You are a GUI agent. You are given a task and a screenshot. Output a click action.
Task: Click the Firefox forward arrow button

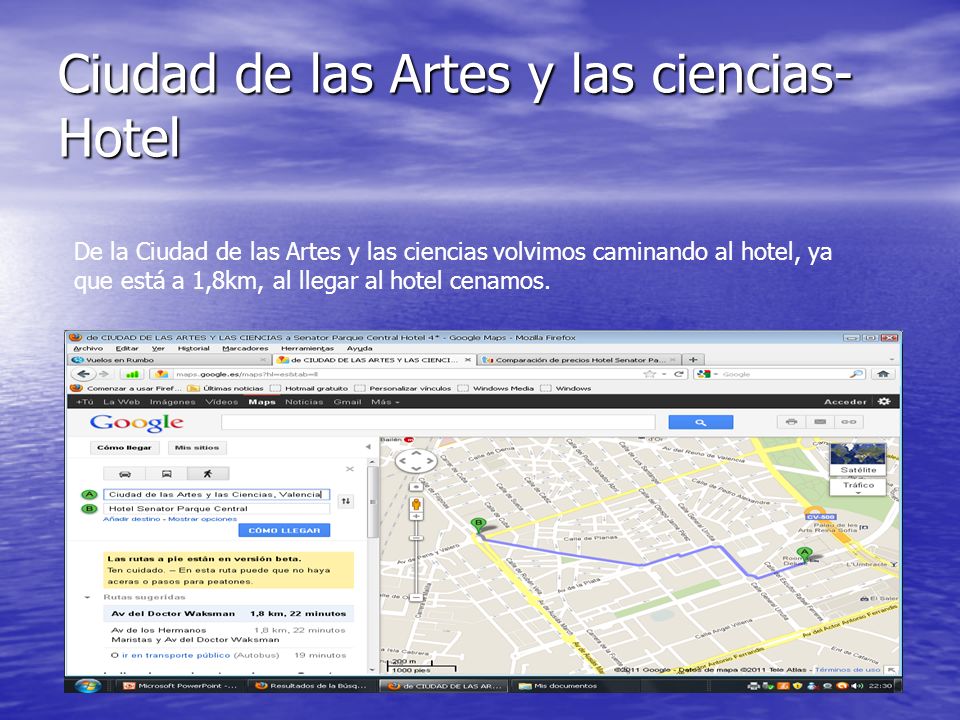point(103,374)
